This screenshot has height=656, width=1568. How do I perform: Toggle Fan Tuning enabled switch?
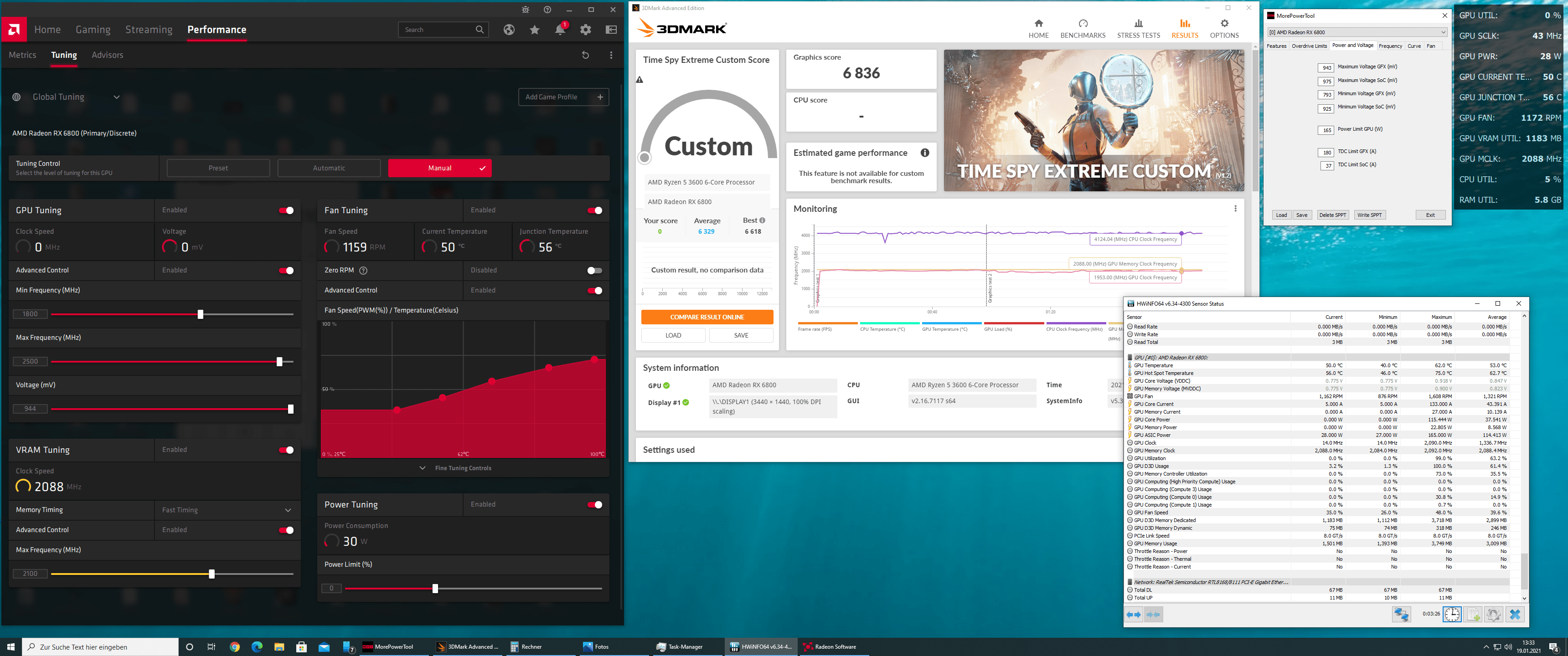tap(595, 210)
